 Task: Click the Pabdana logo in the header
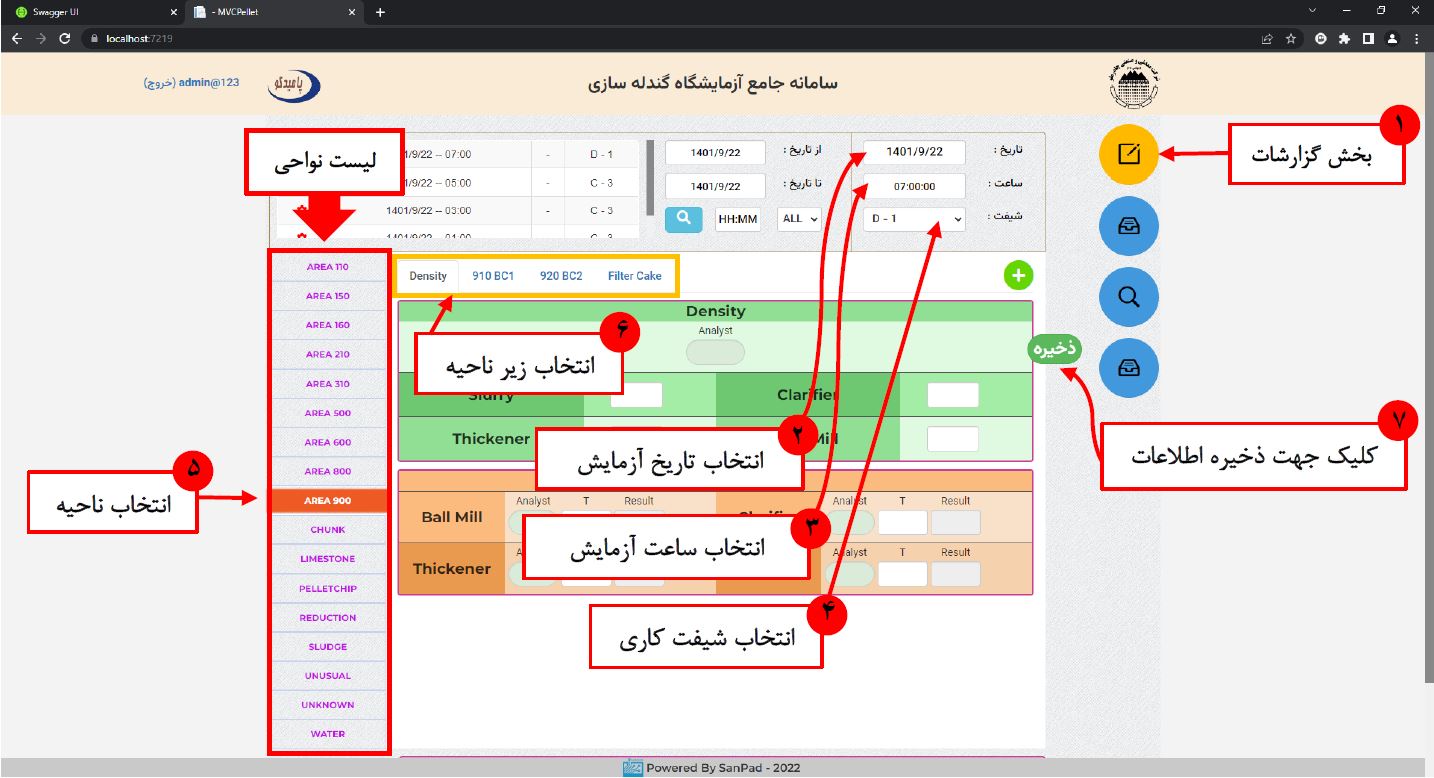[294, 84]
